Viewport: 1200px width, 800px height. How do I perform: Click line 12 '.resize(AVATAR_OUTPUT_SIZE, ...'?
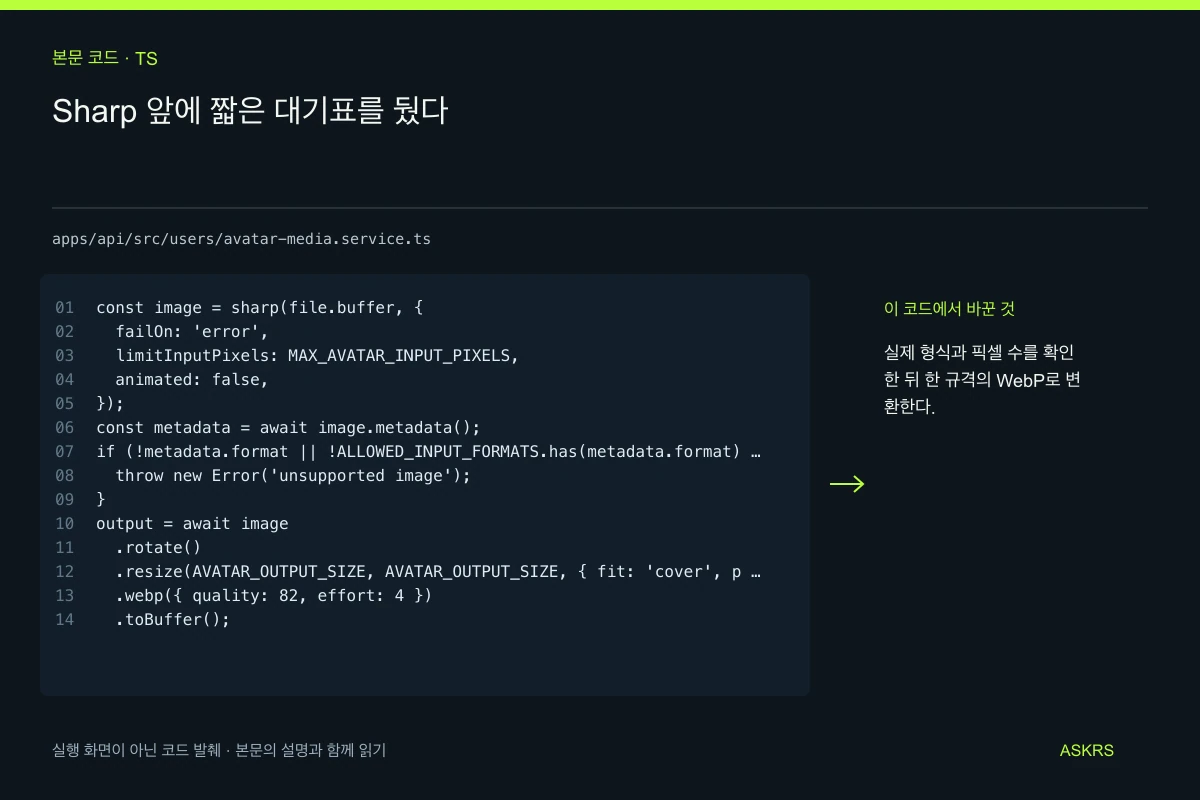coord(438,571)
